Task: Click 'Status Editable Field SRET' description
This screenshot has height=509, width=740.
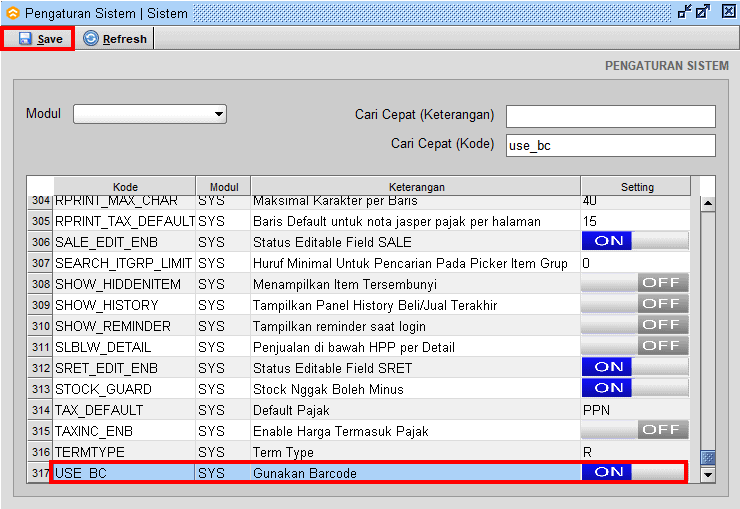Action: pyautogui.click(x=333, y=368)
